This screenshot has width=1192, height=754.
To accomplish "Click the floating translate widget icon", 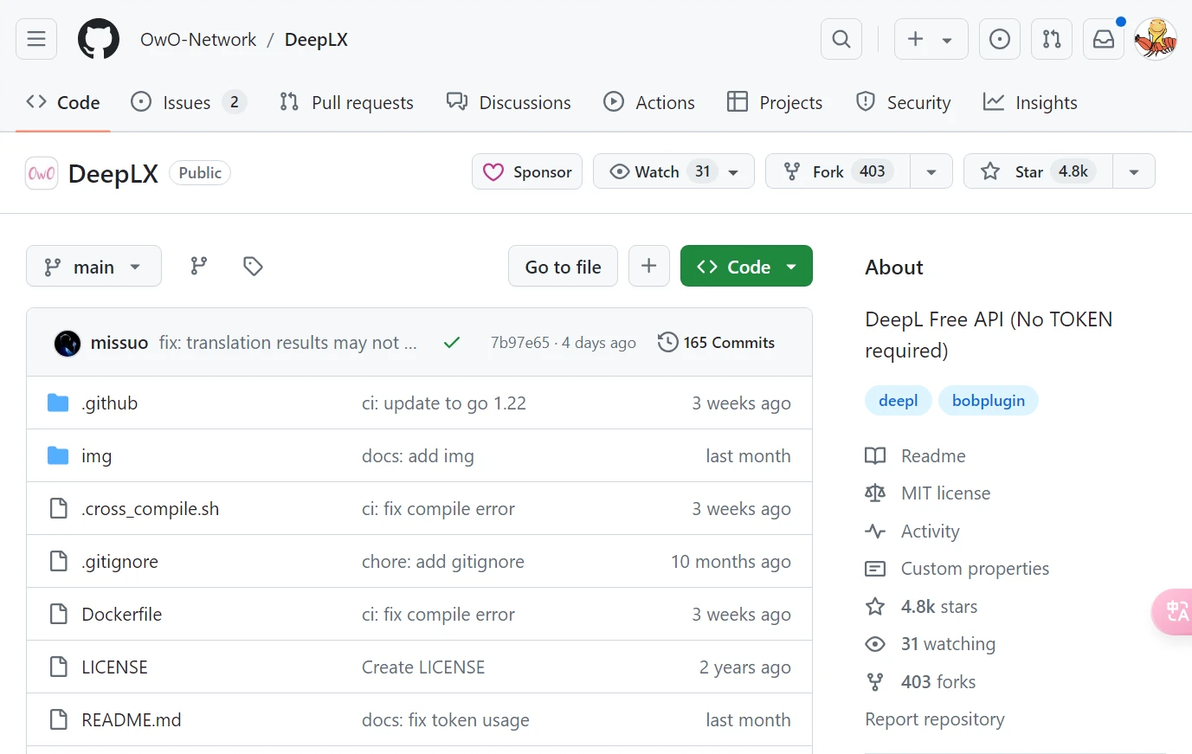I will point(1175,611).
